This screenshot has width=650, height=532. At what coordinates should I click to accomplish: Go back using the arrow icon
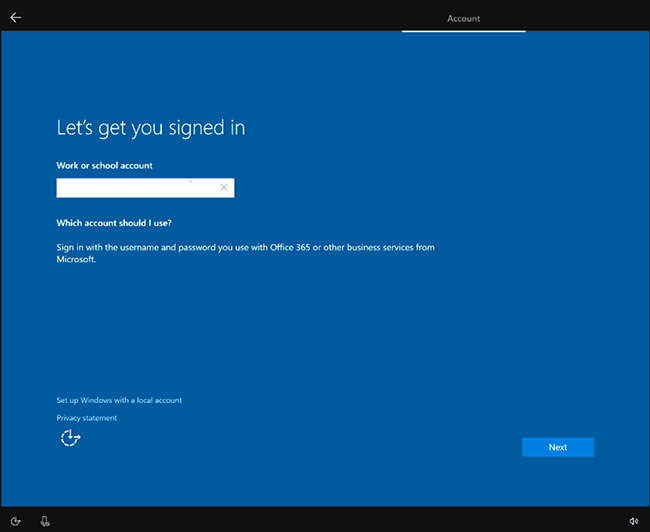coord(16,17)
